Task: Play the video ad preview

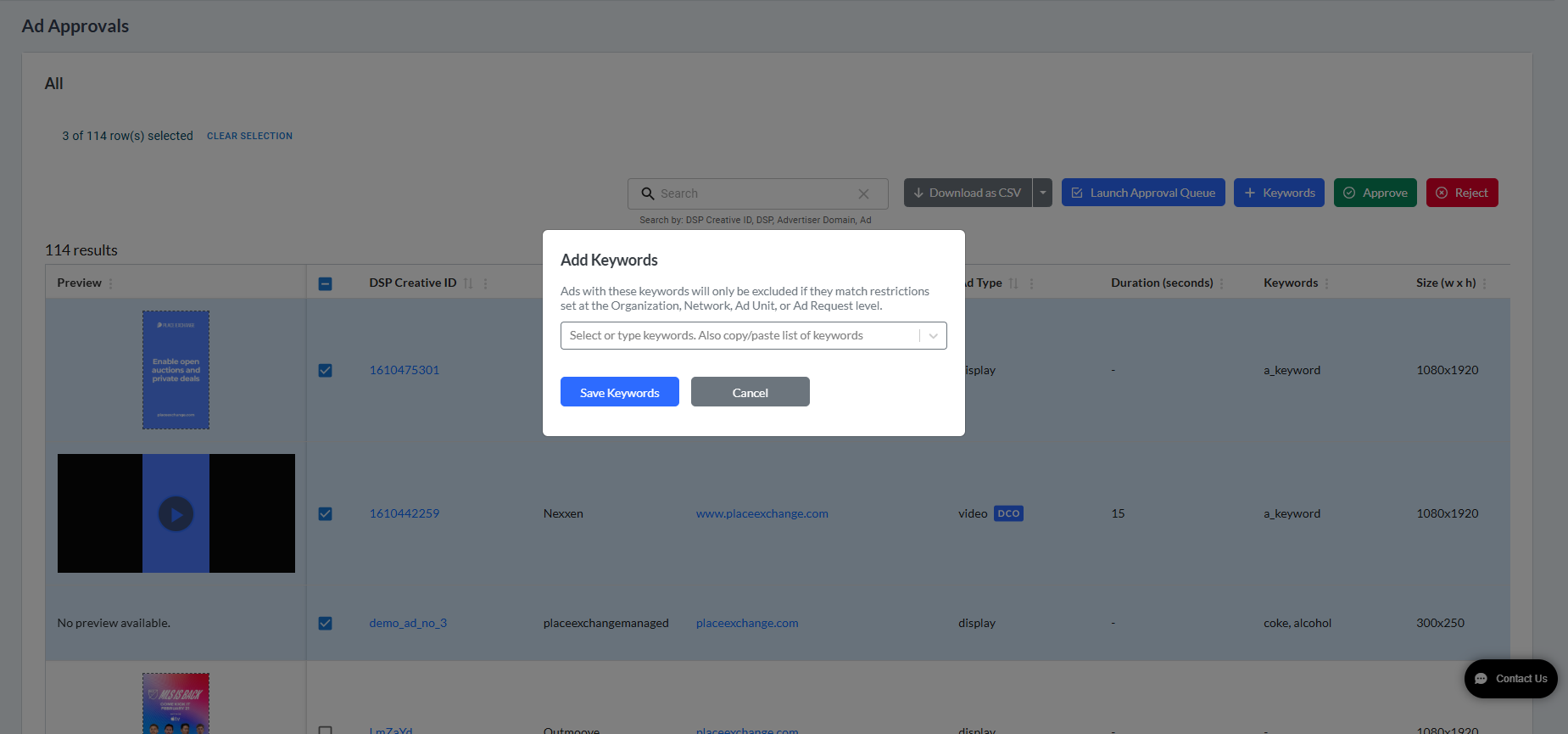Action: point(176,513)
